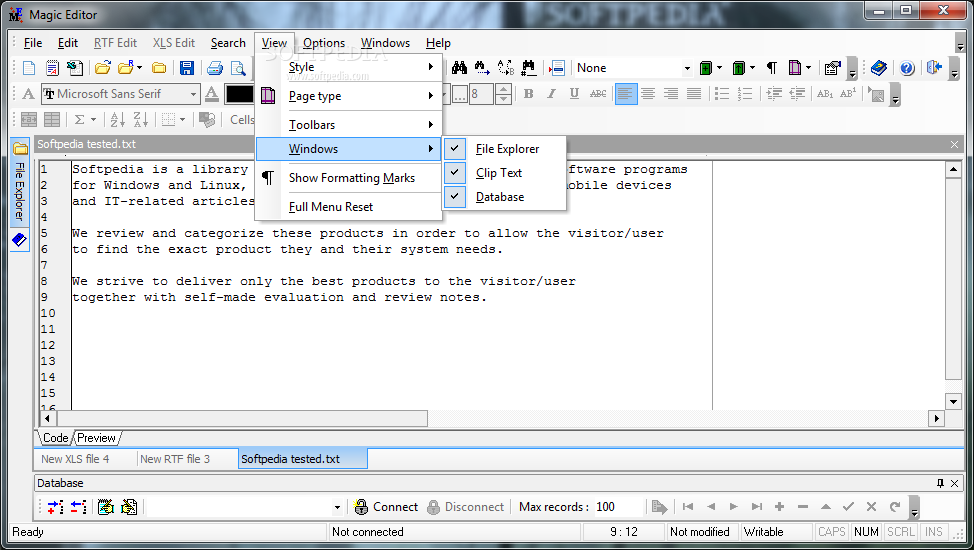Toggle Underline formatting button

574,94
